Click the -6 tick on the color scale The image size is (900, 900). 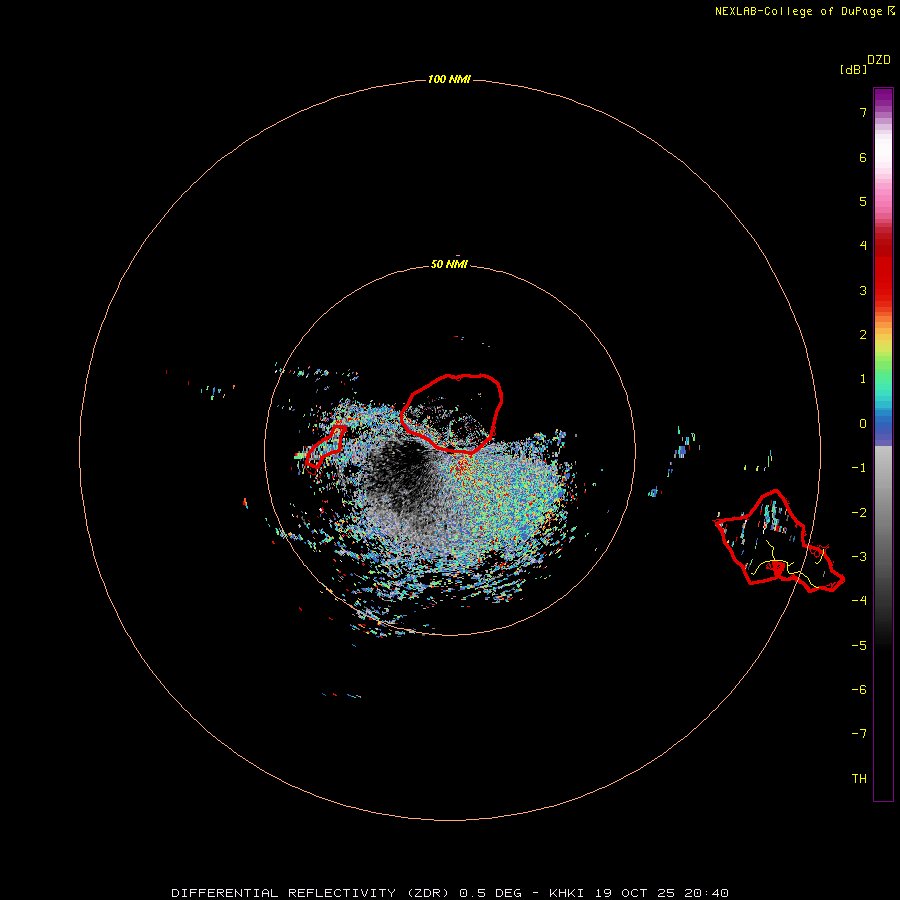859,690
